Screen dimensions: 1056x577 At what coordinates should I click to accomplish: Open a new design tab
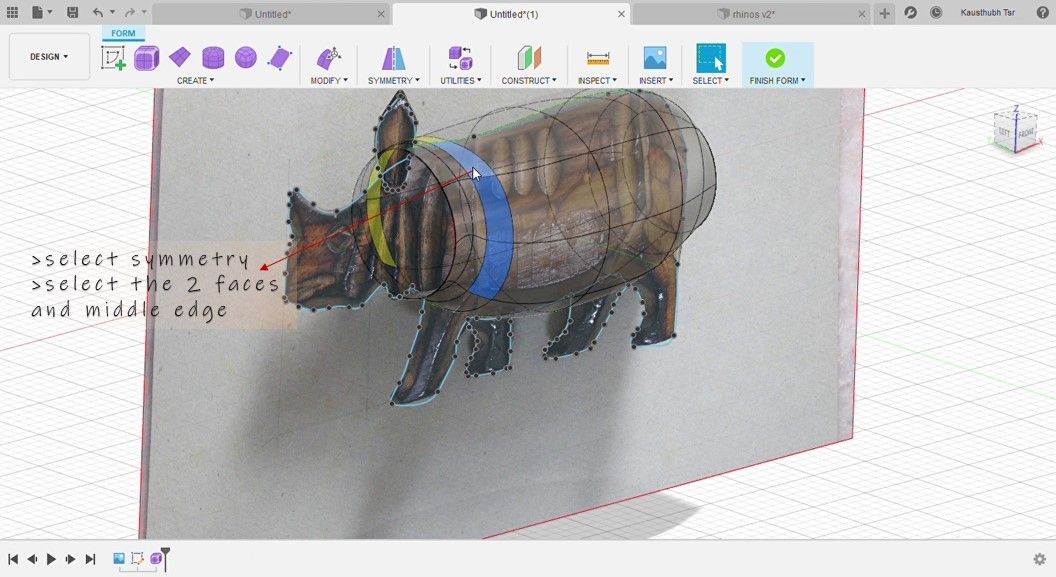tap(884, 13)
